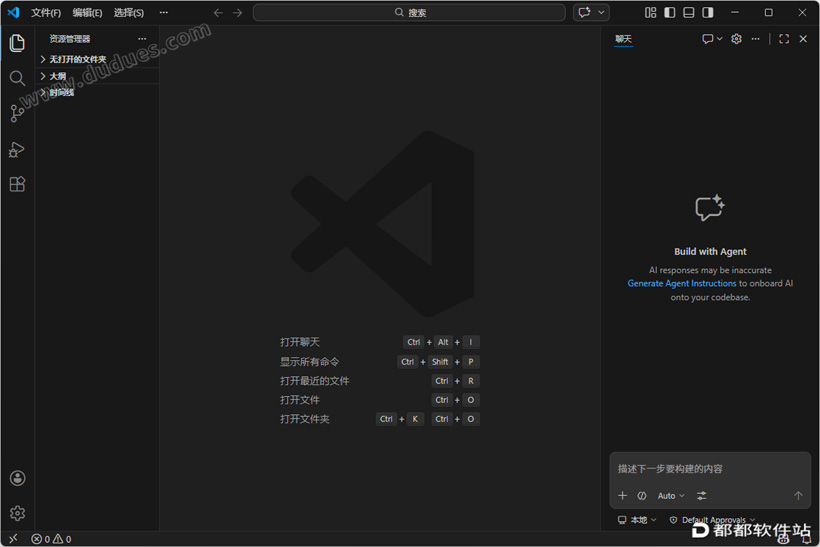820x547 pixels.
Task: Click the remote window status bar icon
Action: (x=13, y=539)
